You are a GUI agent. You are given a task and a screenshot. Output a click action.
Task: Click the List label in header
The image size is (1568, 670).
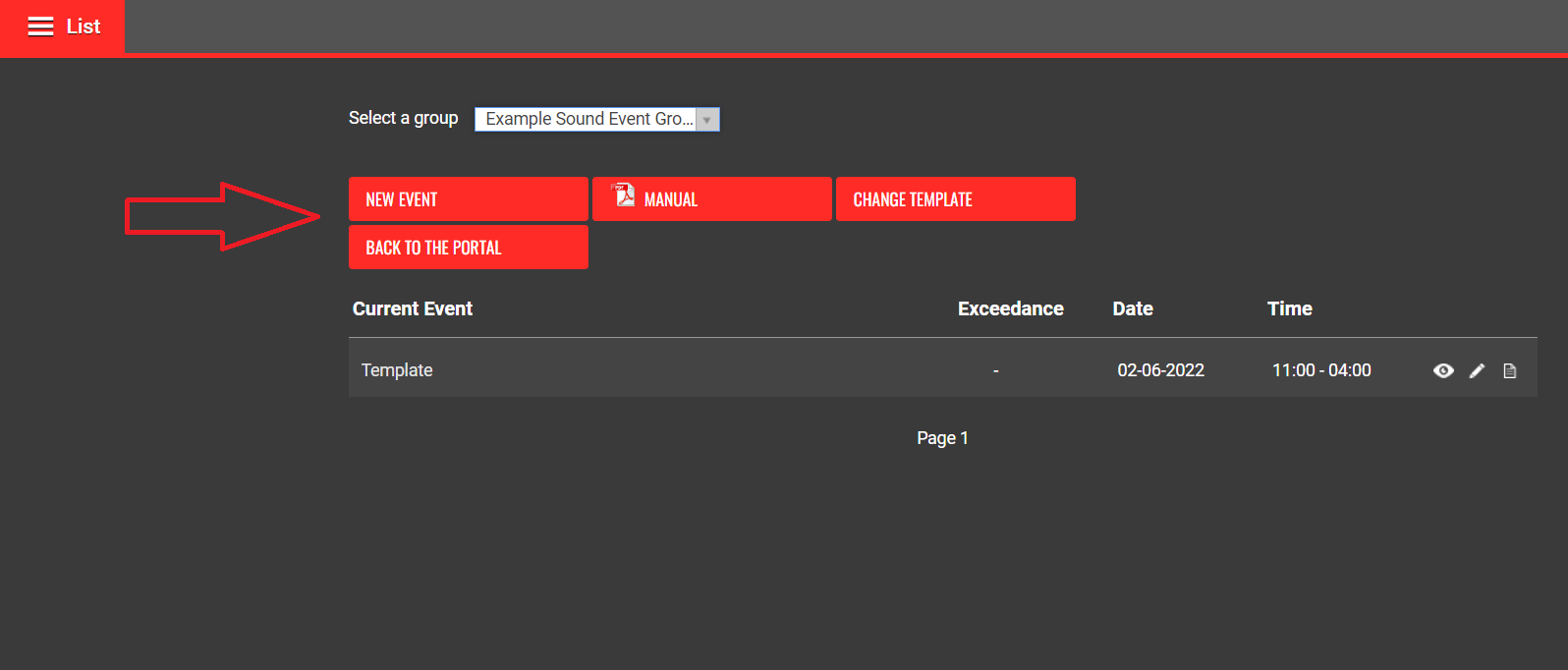point(84,27)
